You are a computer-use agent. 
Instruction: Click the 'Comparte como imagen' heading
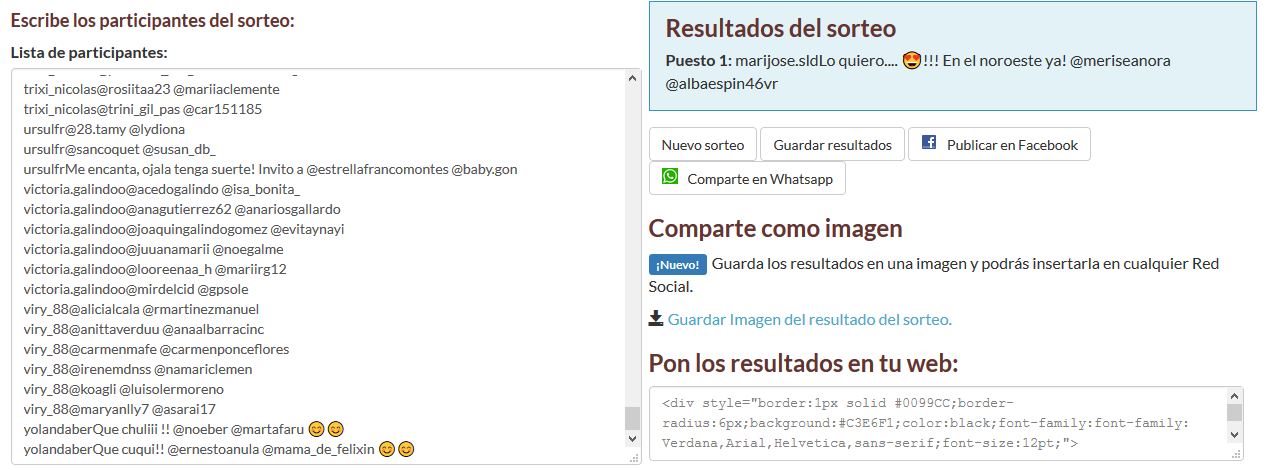776,228
